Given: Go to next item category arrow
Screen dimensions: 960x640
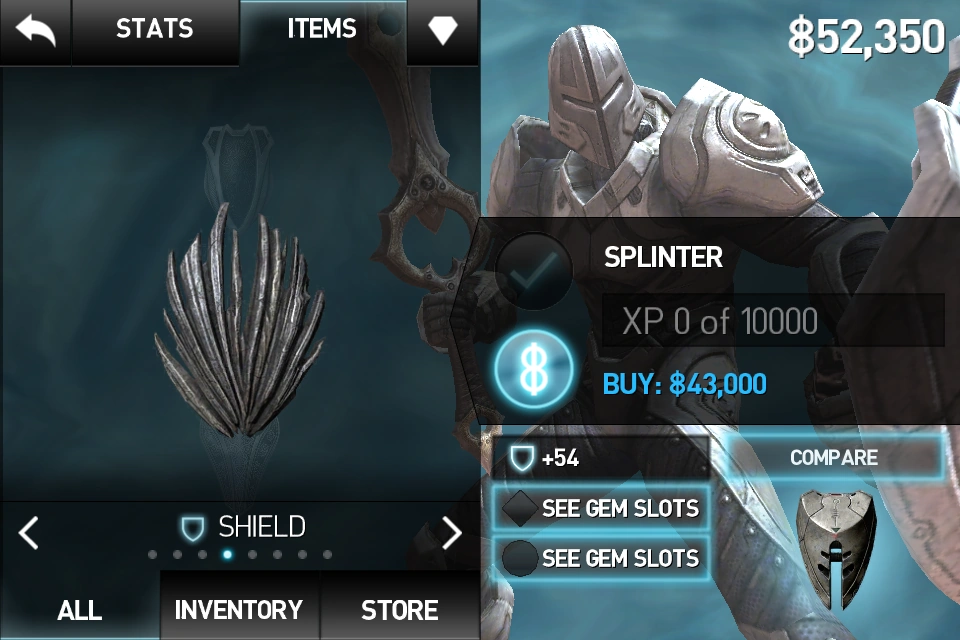Looking at the screenshot, I should point(452,532).
